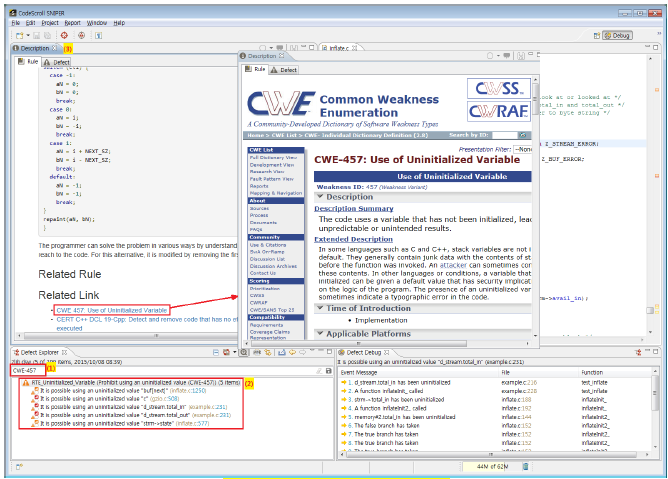Close the left Description view tab
The width and height of the screenshot is (668, 479).
tap(55, 48)
